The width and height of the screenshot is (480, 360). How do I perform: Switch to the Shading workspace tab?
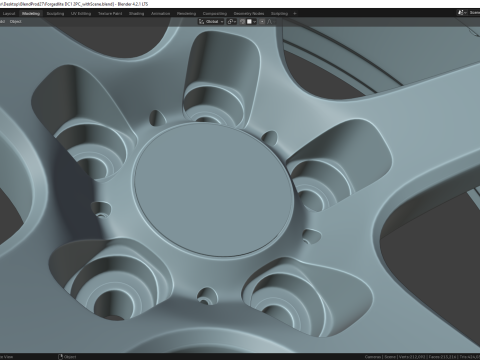point(137,14)
